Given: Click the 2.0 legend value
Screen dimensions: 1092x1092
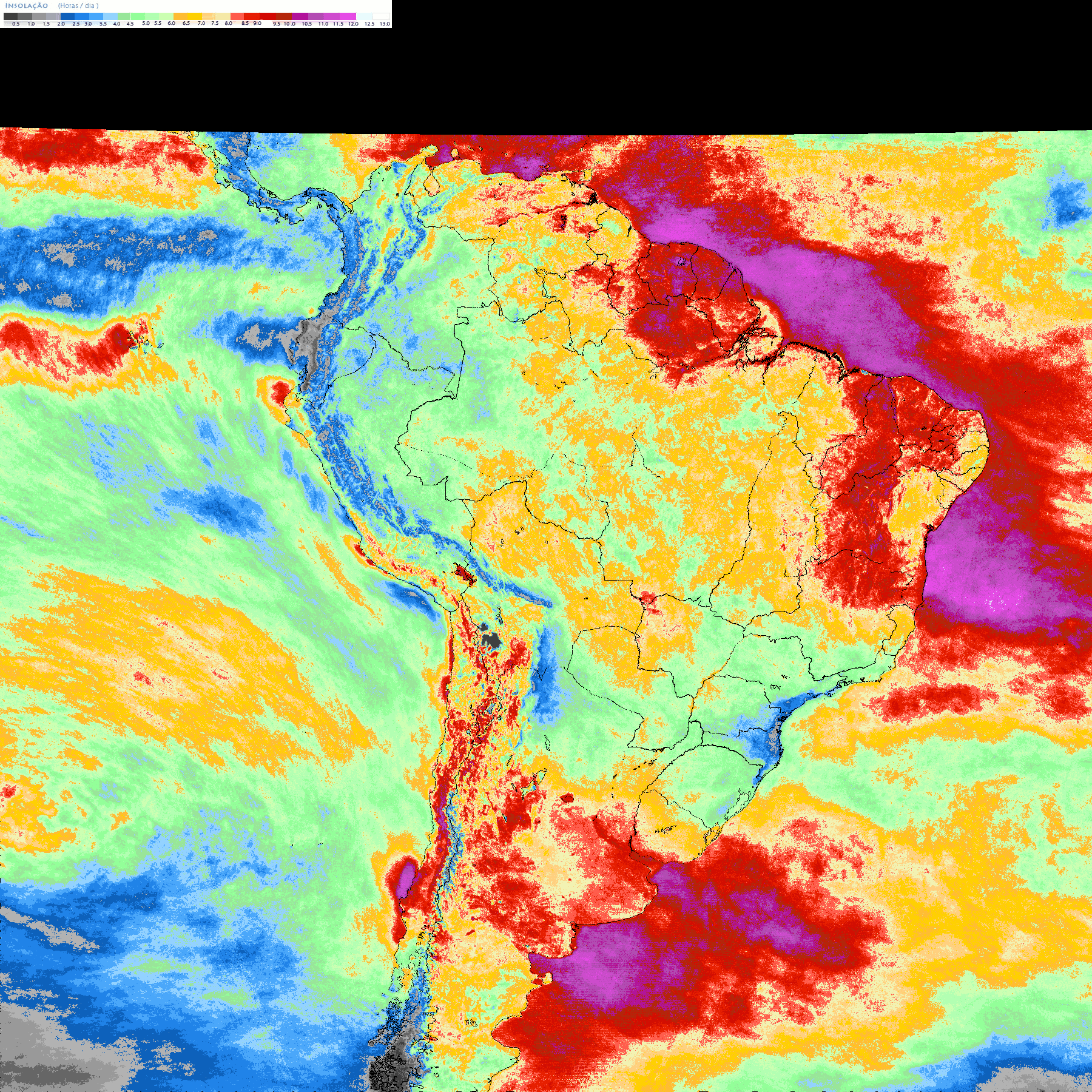Looking at the screenshot, I should pyautogui.click(x=61, y=24).
